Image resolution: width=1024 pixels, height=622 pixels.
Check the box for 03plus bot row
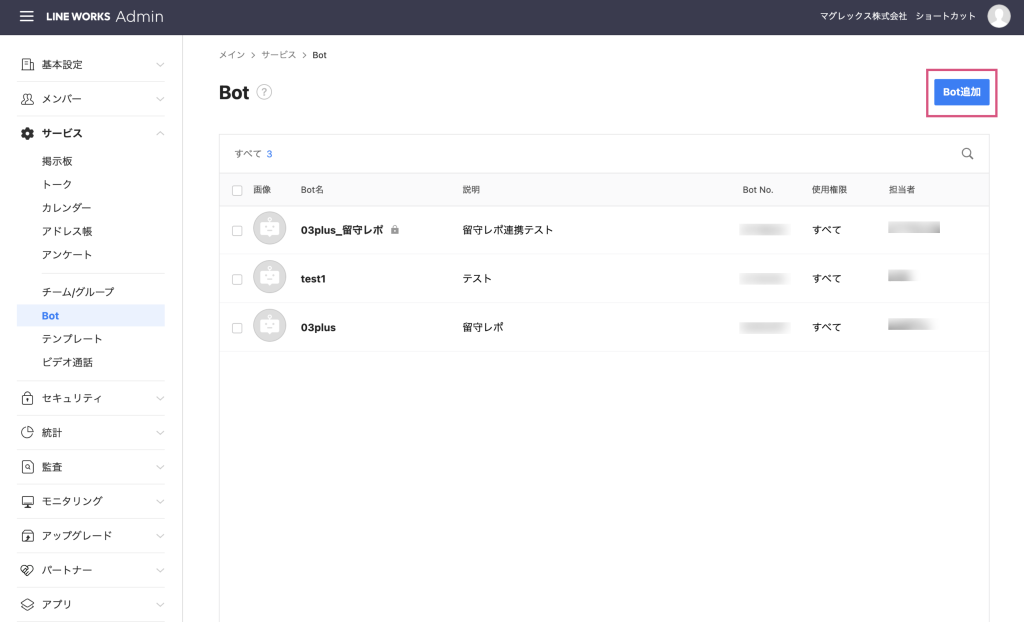click(237, 328)
